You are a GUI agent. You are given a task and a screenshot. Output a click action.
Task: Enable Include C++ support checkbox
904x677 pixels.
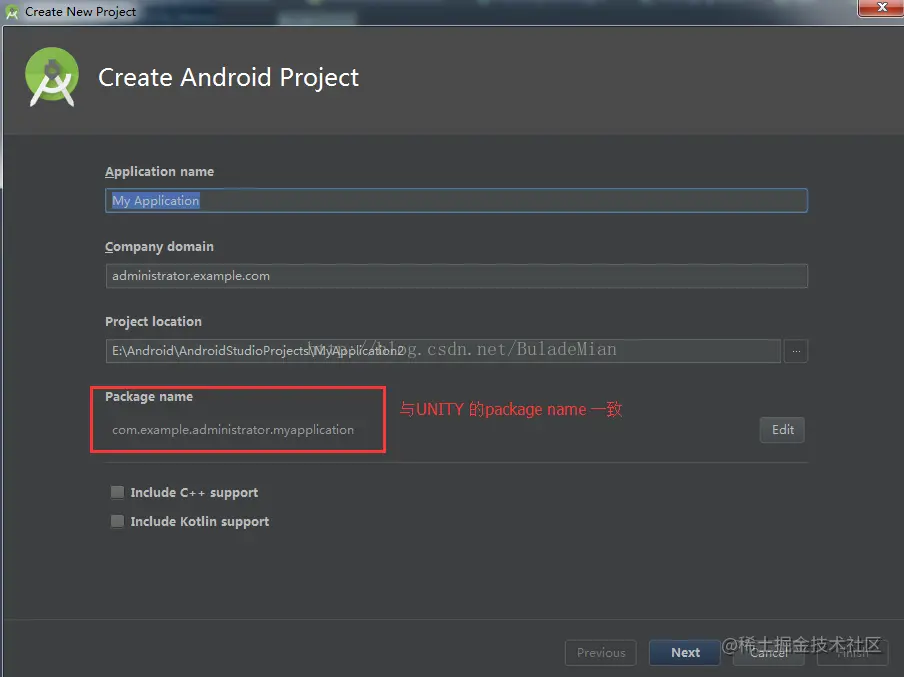[x=117, y=492]
